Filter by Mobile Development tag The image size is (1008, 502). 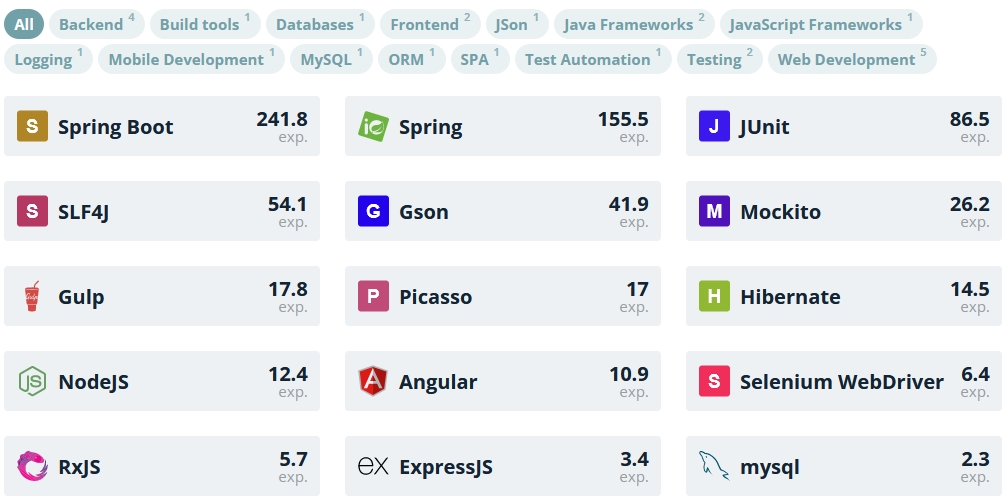(191, 59)
